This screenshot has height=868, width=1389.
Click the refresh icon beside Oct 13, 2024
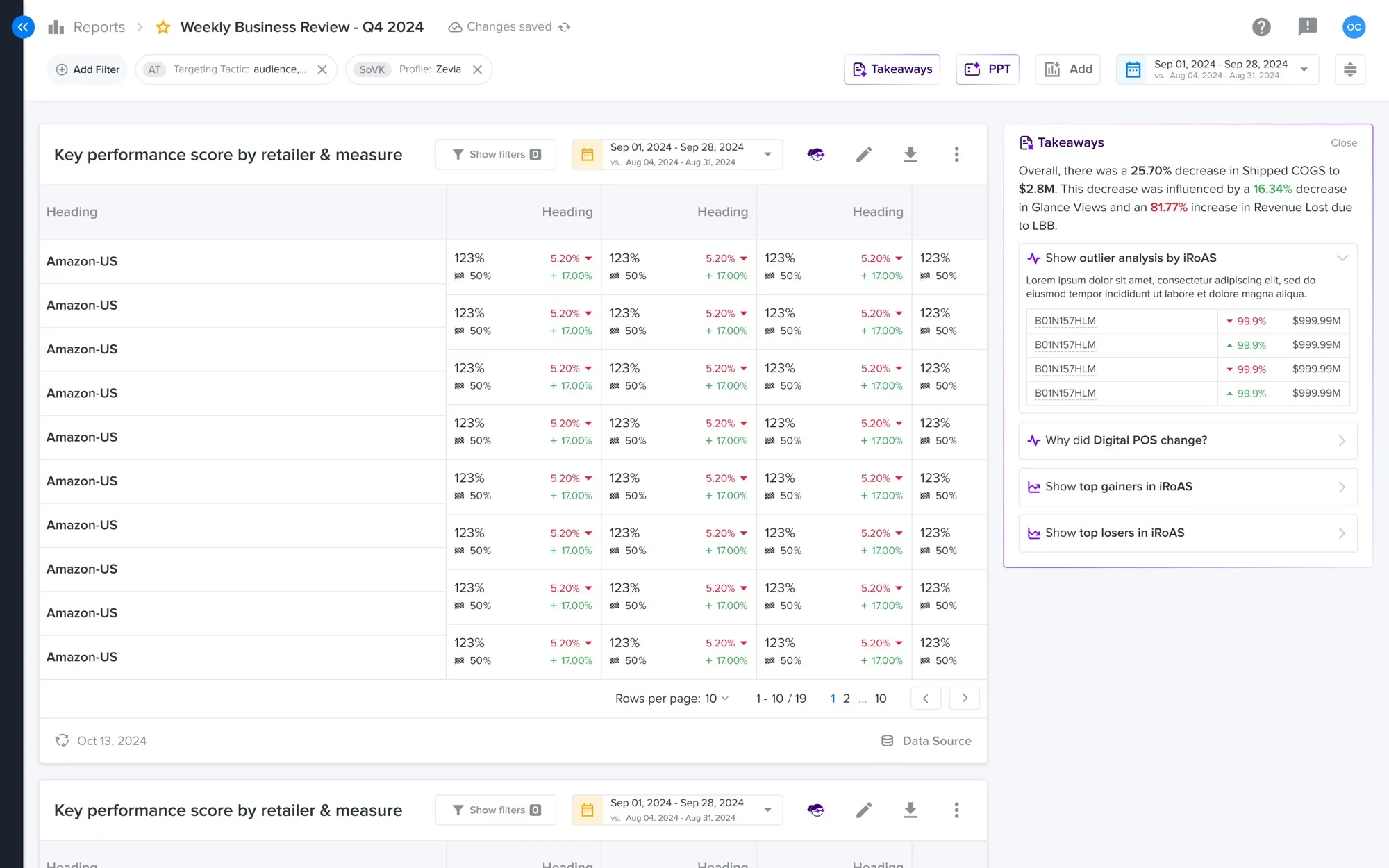[x=63, y=741]
